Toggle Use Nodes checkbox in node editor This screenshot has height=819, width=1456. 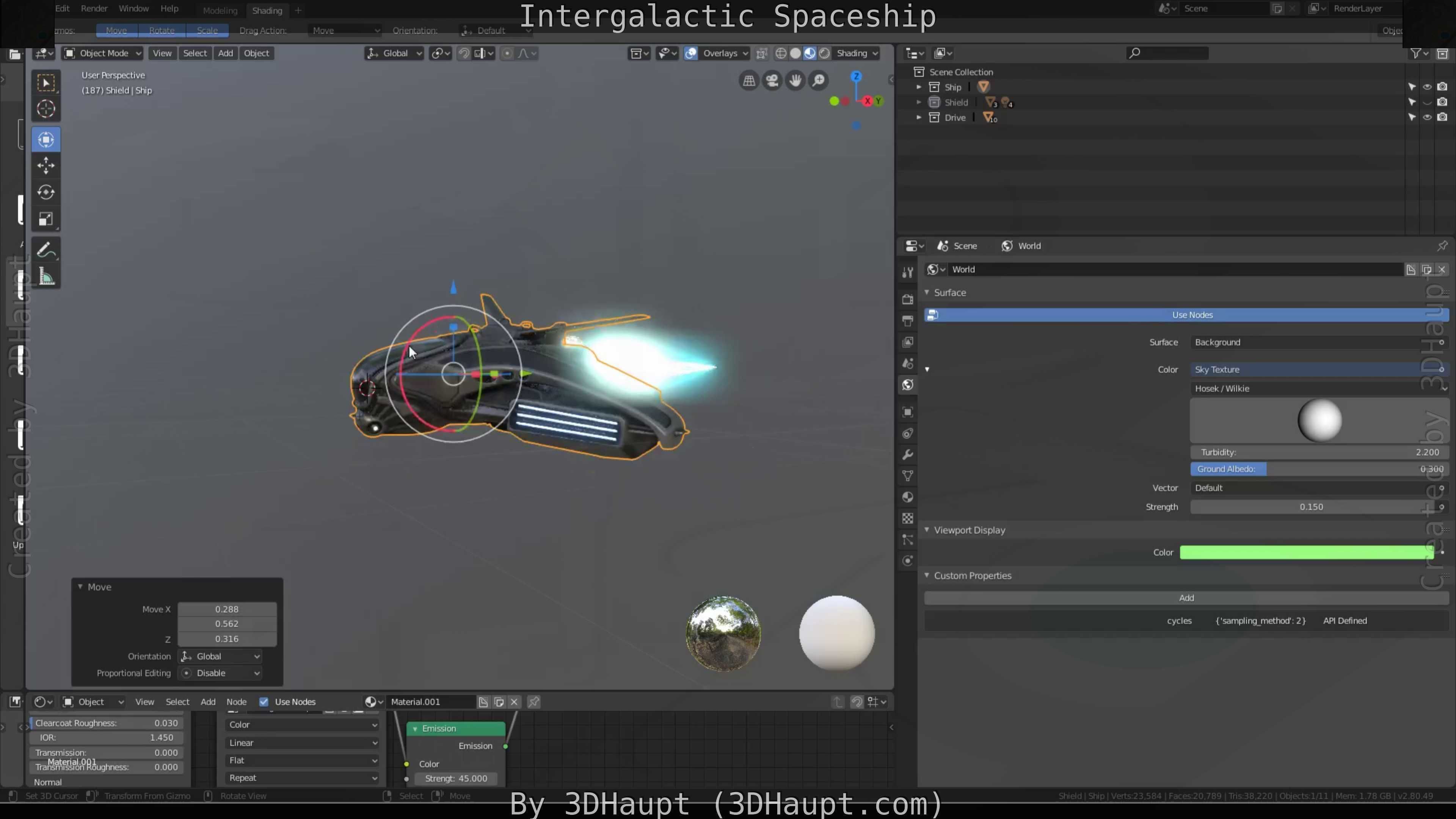264,701
